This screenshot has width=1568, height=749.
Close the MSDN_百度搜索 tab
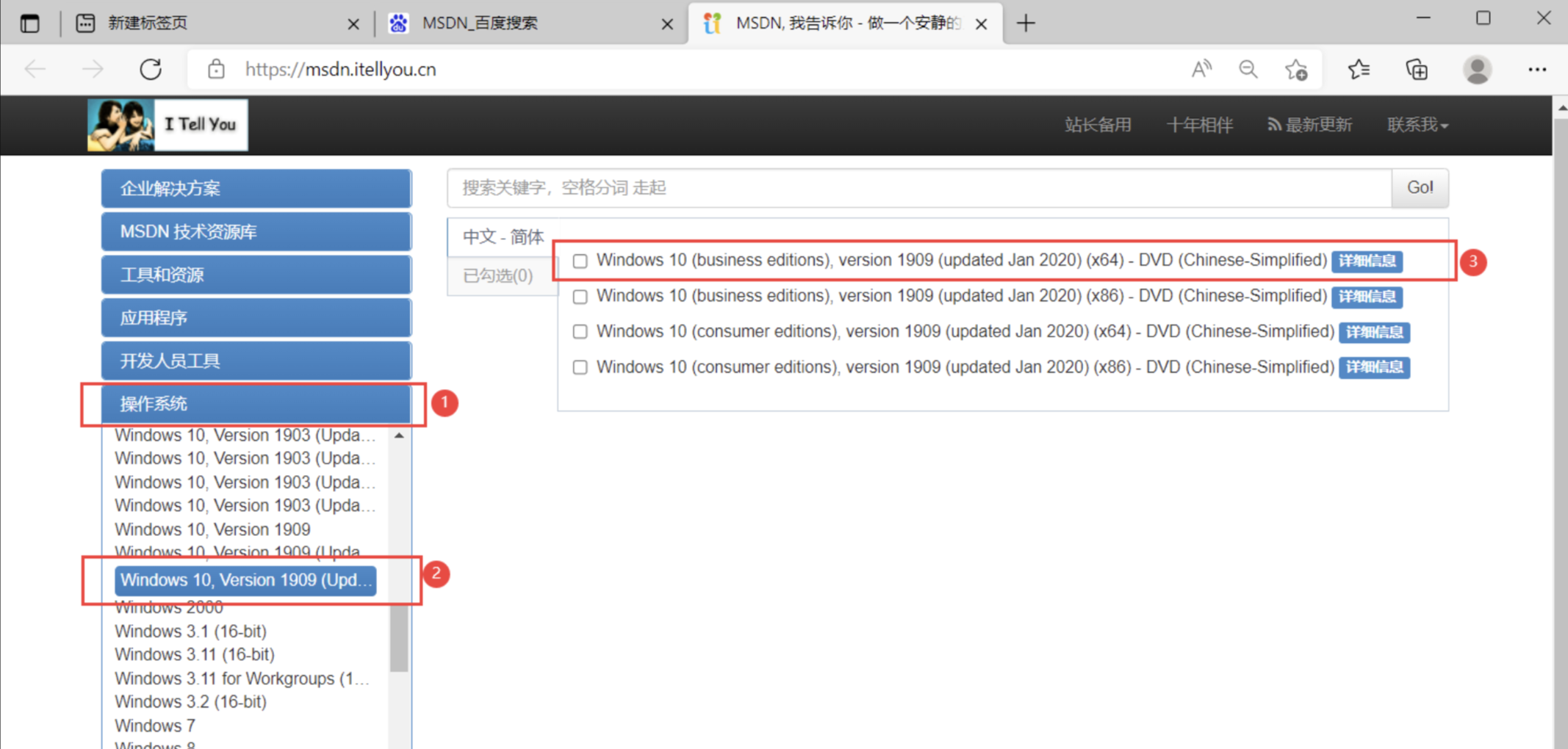tap(667, 24)
